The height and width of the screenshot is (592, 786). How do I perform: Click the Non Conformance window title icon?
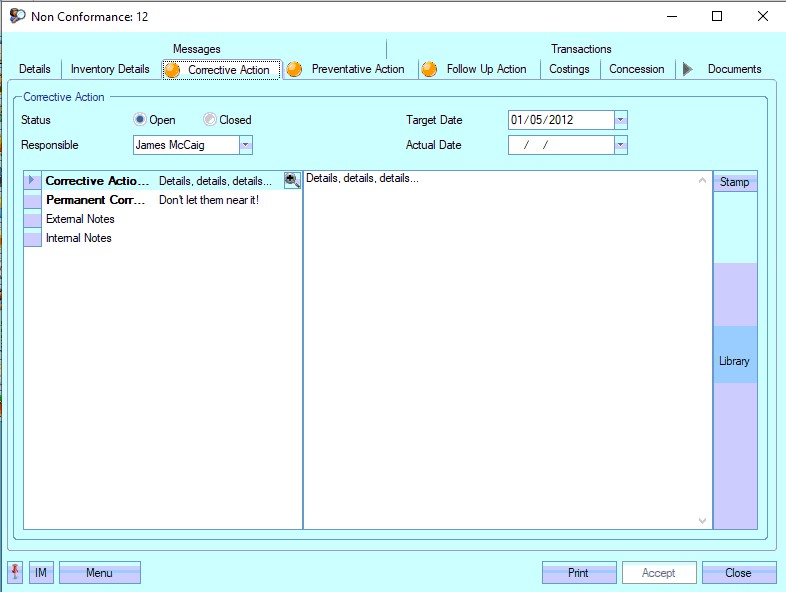(17, 16)
